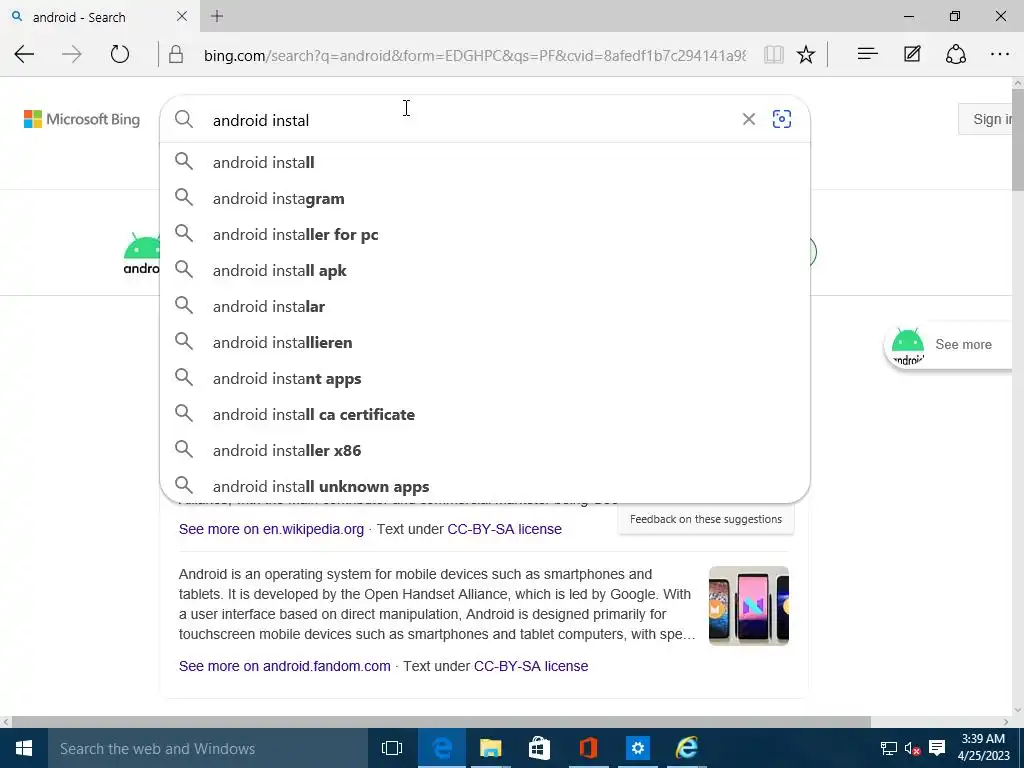Viewport: 1024px width, 768px height.
Task: Open the Windows Start menu
Action: coord(24,748)
